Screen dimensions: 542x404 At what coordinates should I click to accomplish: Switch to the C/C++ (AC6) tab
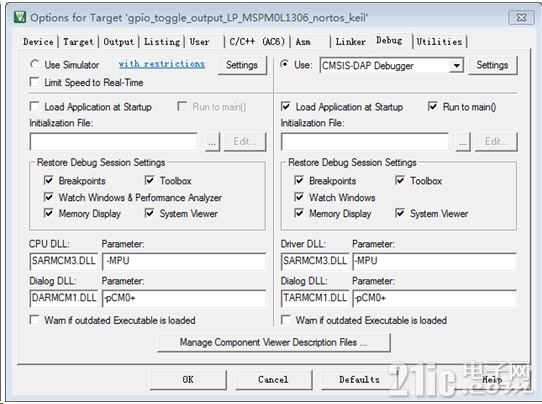pos(257,42)
